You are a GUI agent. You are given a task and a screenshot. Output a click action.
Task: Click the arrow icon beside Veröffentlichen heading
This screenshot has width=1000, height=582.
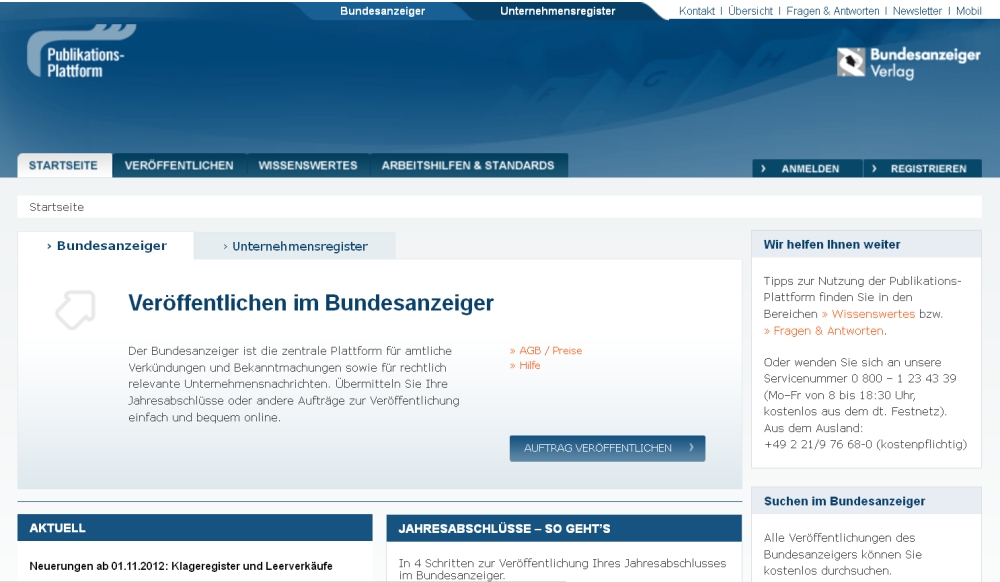tap(75, 310)
